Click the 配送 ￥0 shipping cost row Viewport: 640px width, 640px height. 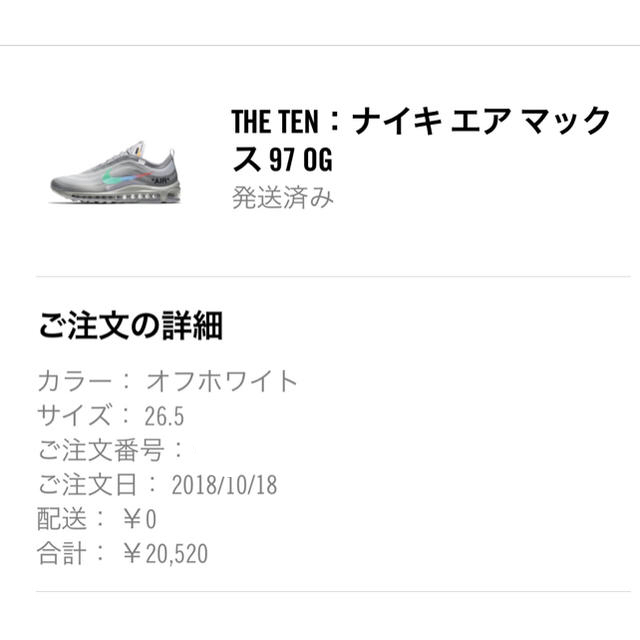pyautogui.click(x=97, y=519)
